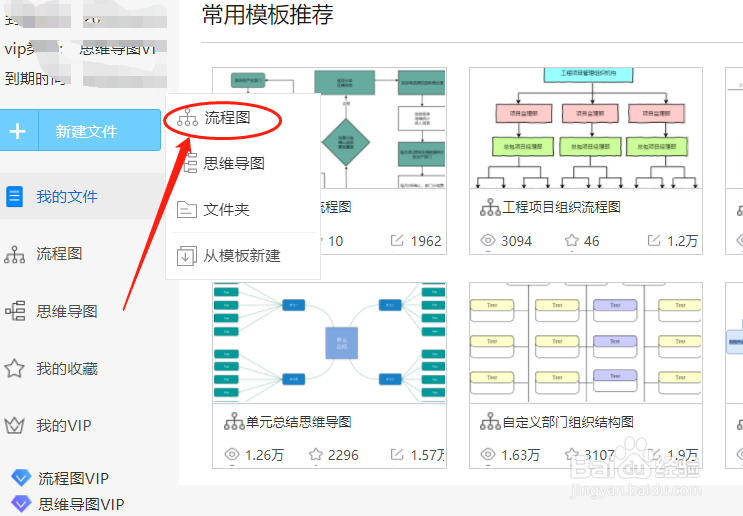Screen dimensions: 743x516
Task: Click the eye views icon showing 1.26万
Action: coord(232,454)
